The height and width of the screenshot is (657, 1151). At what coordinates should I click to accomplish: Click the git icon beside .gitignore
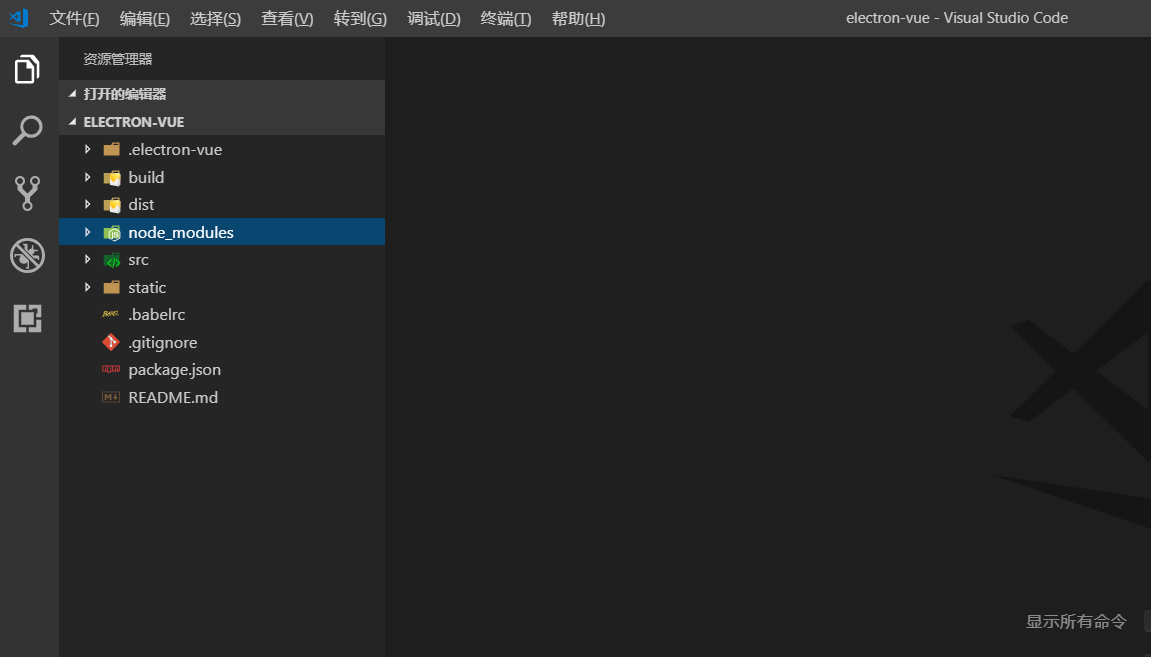(111, 342)
